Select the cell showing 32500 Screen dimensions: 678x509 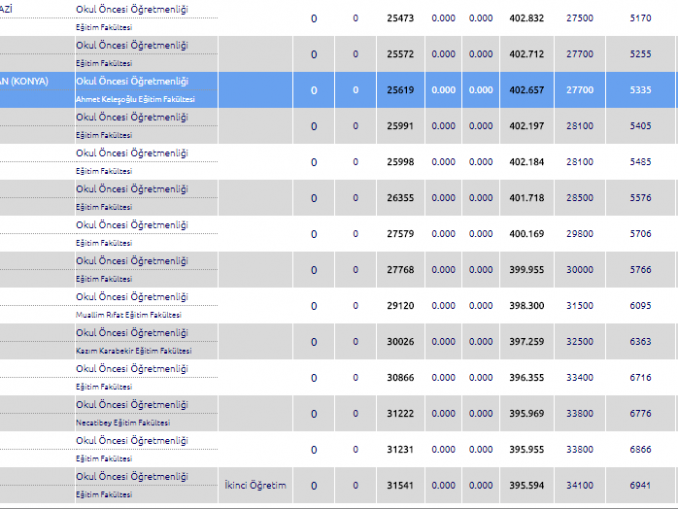(x=579, y=342)
